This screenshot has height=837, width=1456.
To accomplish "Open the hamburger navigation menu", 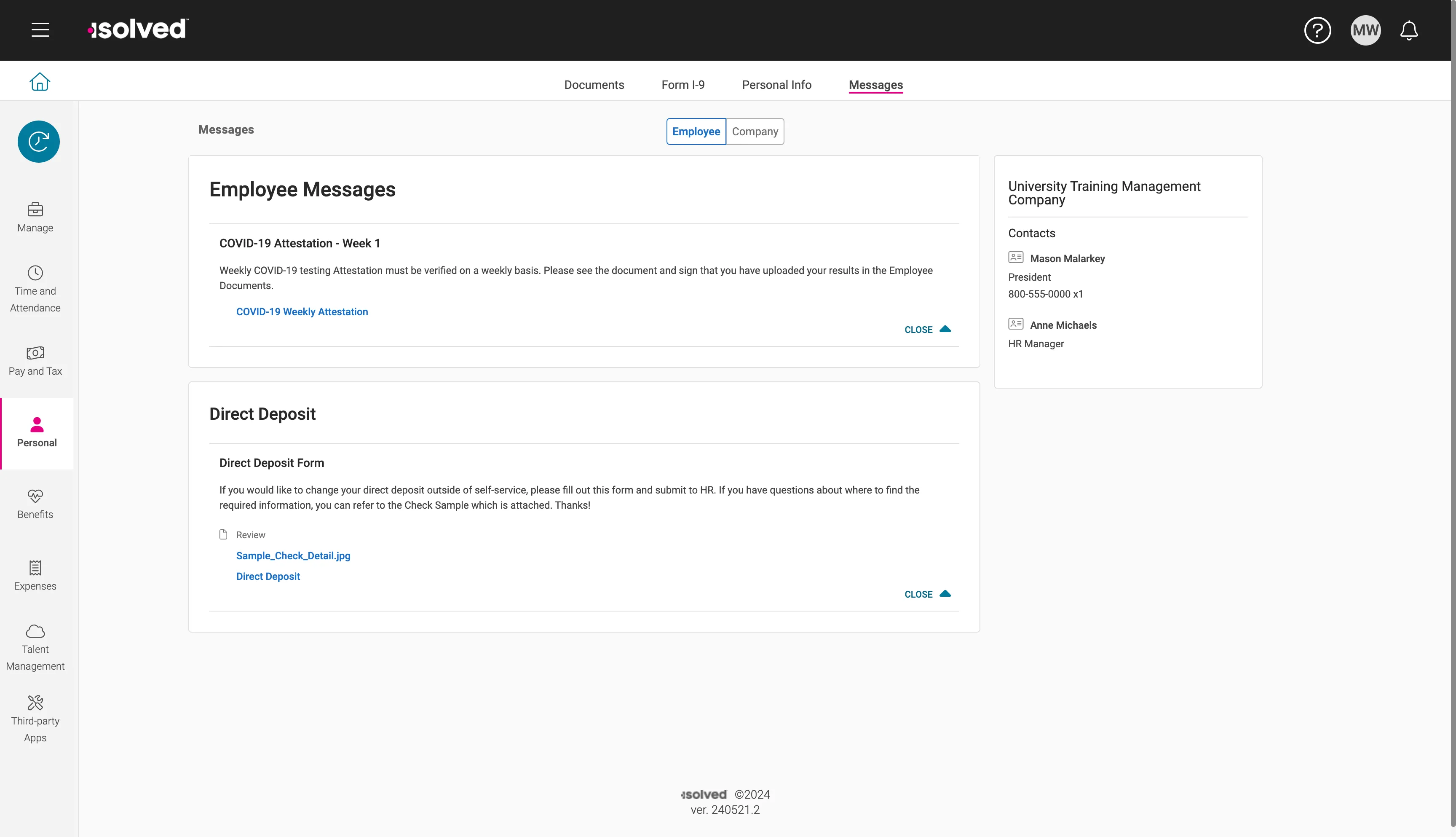I will [40, 30].
